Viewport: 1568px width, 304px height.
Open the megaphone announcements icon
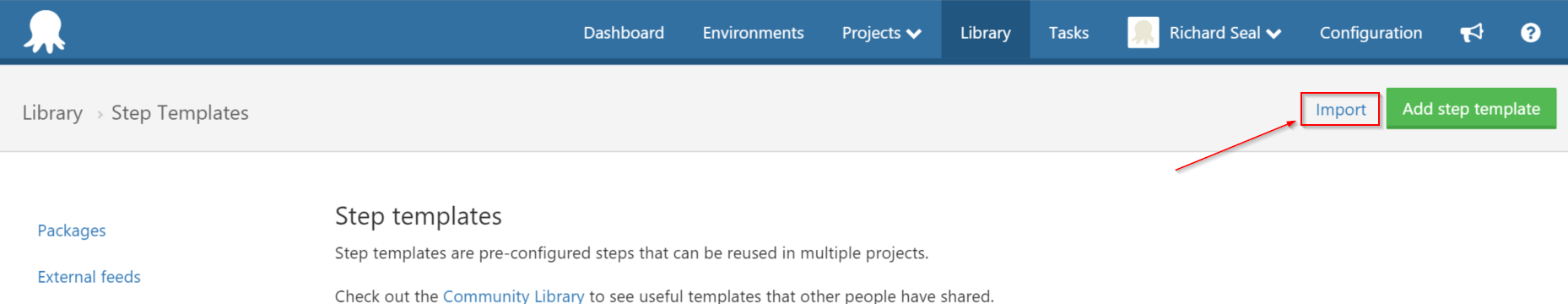[x=1472, y=33]
